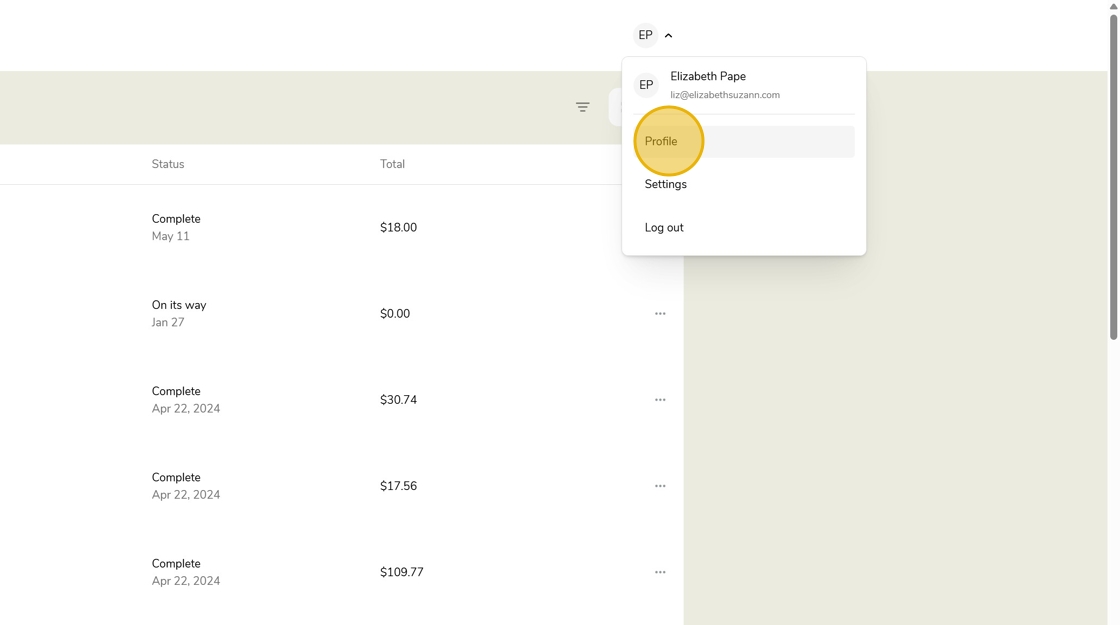Collapse the account menu with the chevron
This screenshot has width=1120, height=625.
pyautogui.click(x=669, y=36)
